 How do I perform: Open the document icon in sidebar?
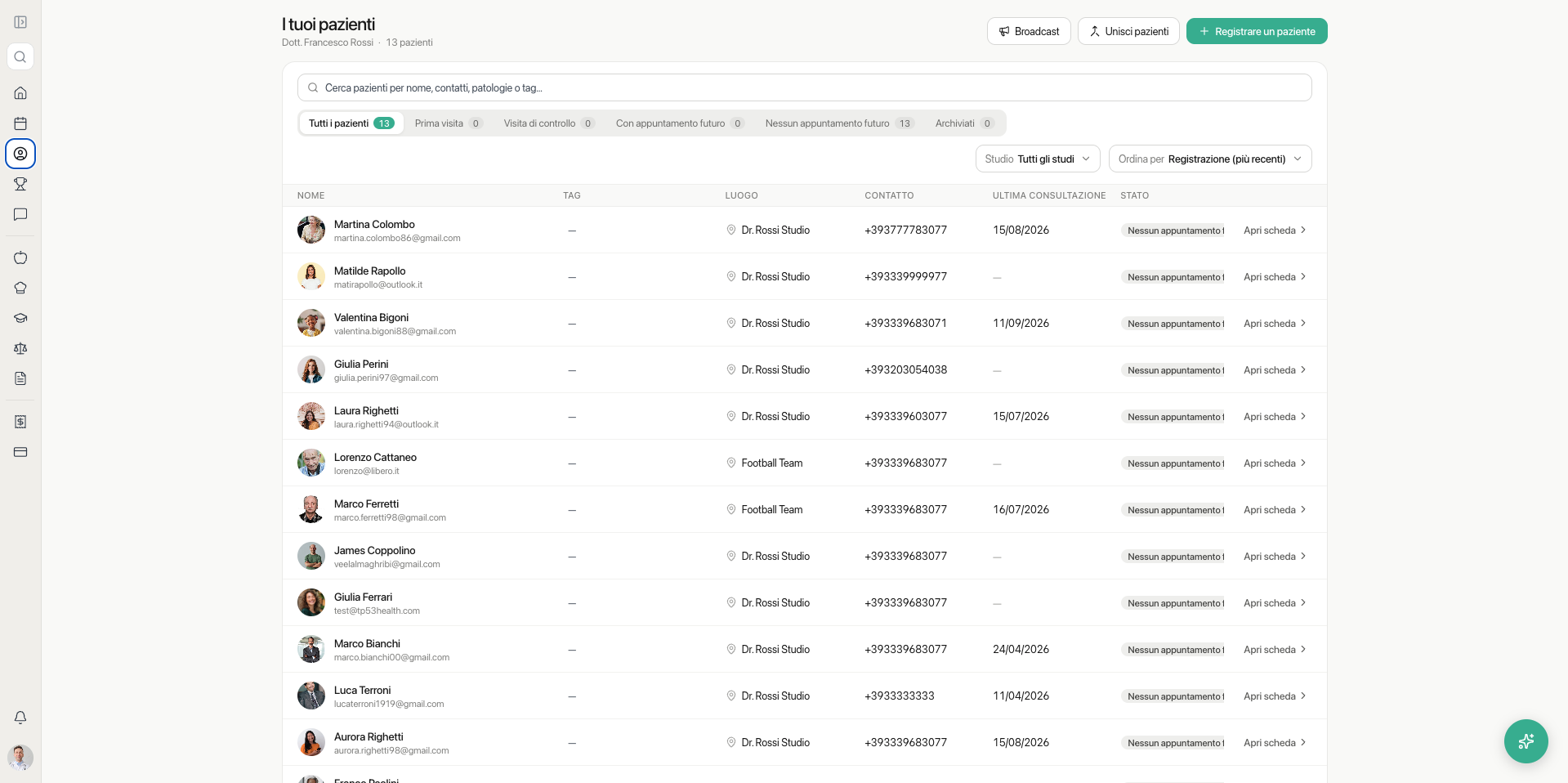[20, 378]
